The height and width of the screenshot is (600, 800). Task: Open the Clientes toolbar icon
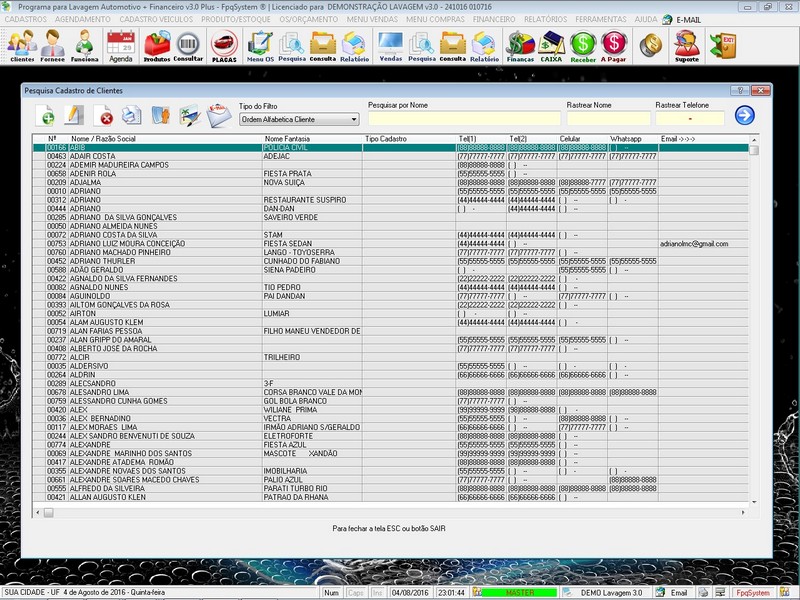22,46
